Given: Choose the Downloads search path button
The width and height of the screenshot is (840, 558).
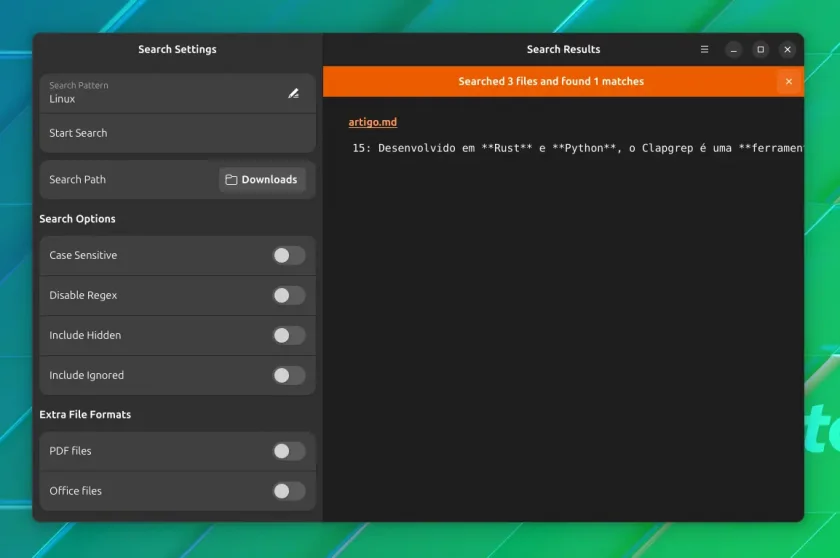Looking at the screenshot, I should (x=262, y=179).
